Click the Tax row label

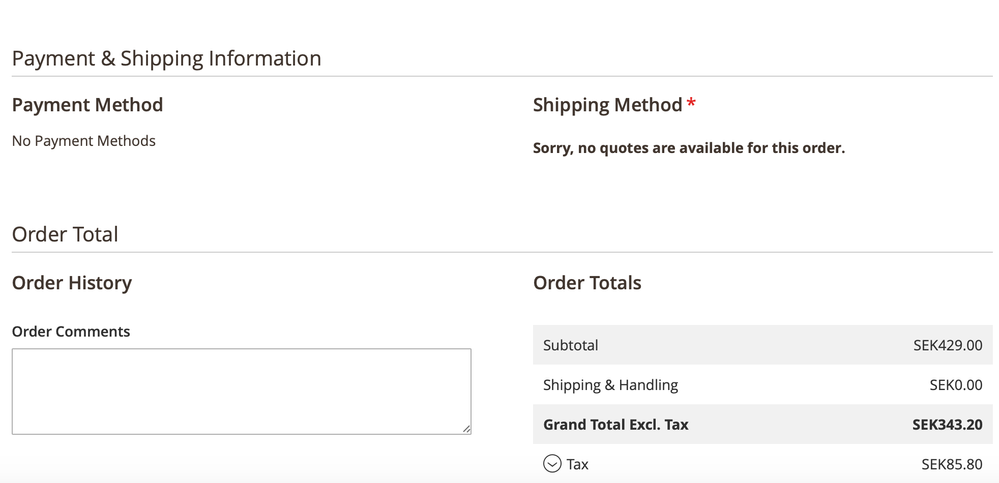[577, 464]
